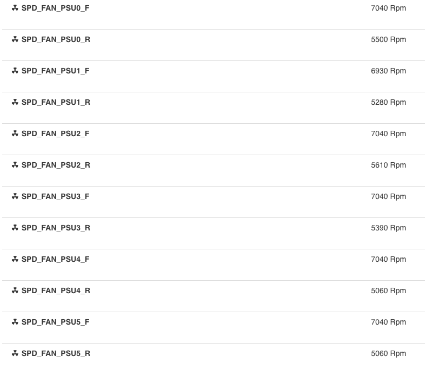The image size is (427, 371).
Task: Select the 5610 Rpm value for PSU2_R
Action: pos(388,165)
